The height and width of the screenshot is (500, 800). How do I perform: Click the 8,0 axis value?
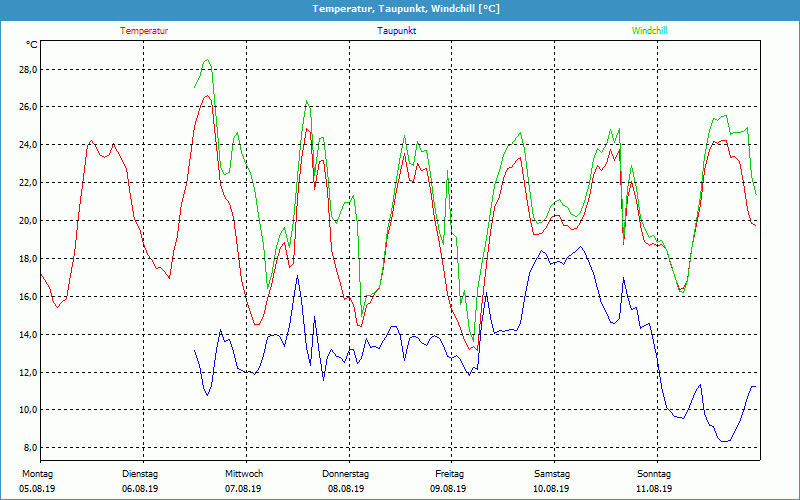pyautogui.click(x=30, y=448)
